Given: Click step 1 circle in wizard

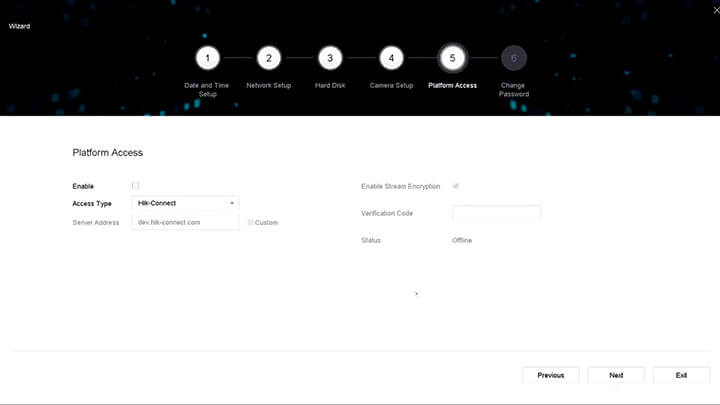Looking at the screenshot, I should 207,58.
